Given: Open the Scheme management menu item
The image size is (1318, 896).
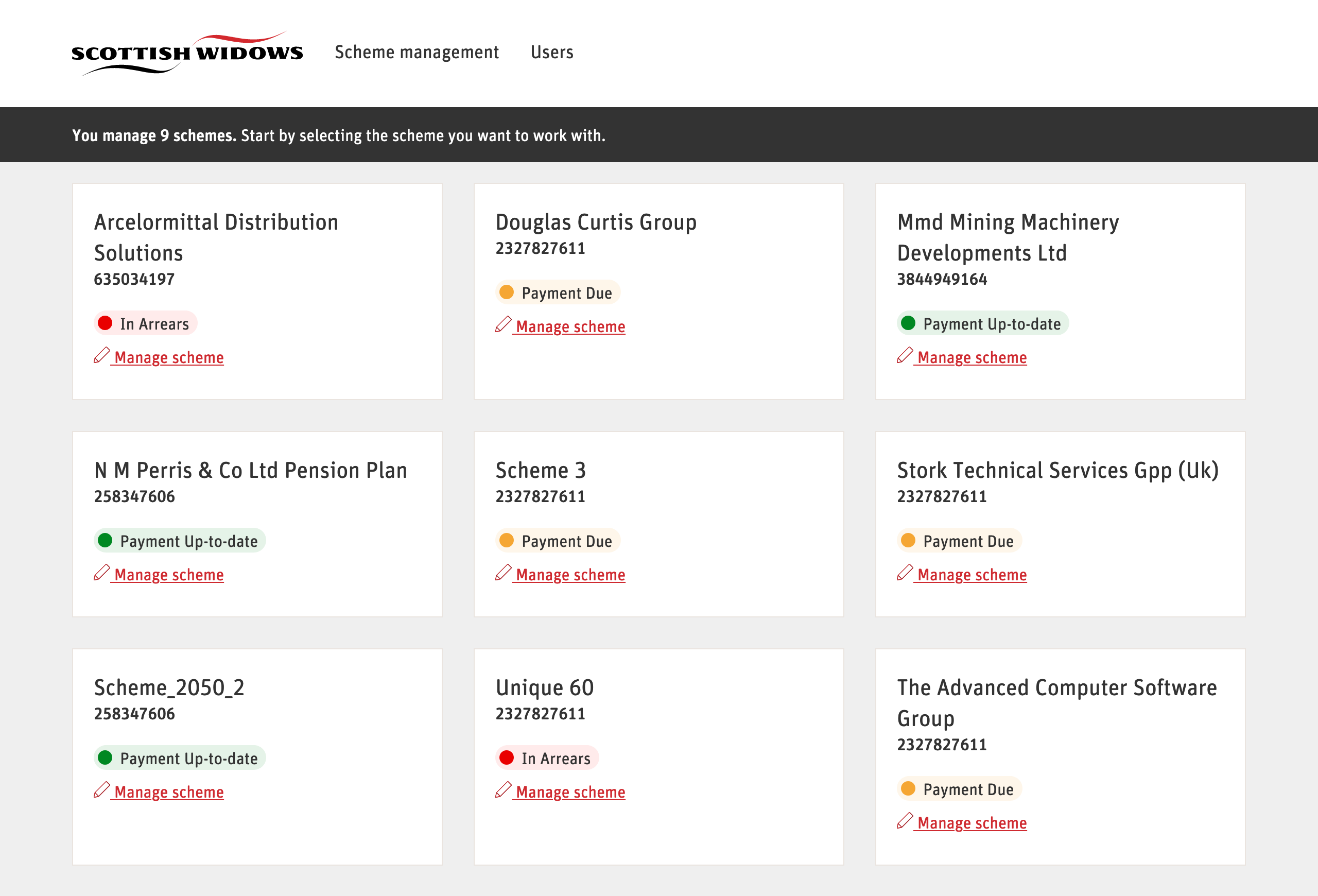Looking at the screenshot, I should click(x=417, y=52).
